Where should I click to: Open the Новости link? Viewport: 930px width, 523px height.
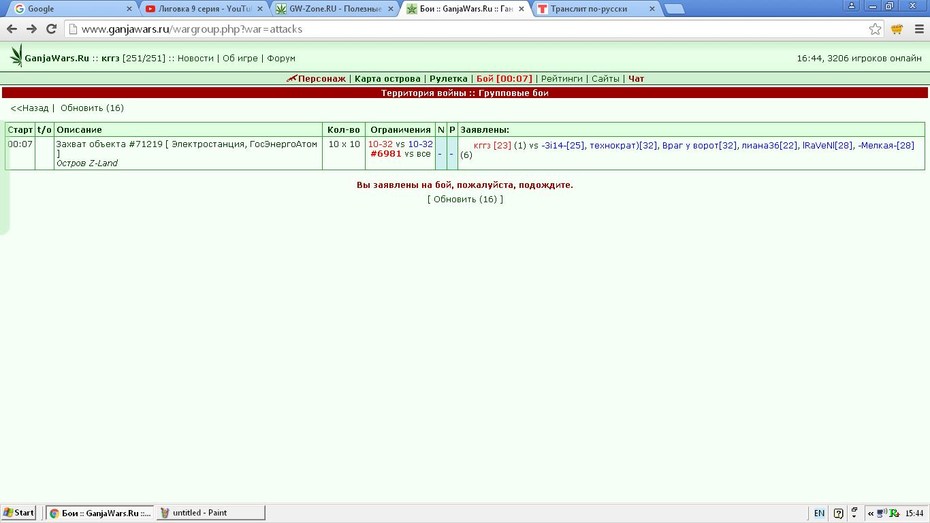(195, 58)
